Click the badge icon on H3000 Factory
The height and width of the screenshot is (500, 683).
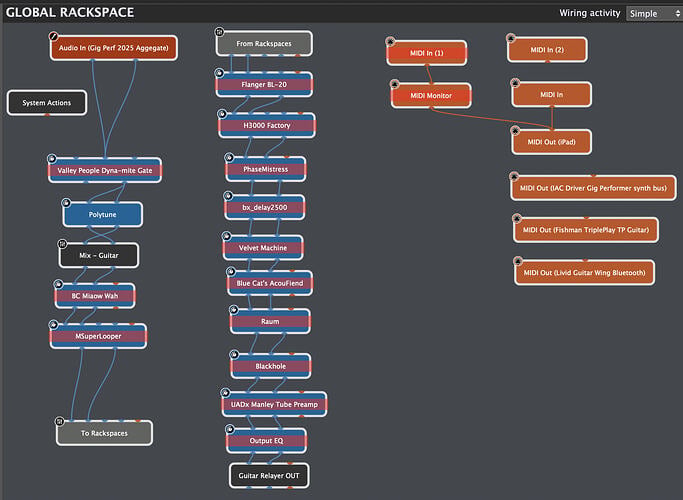222,114
